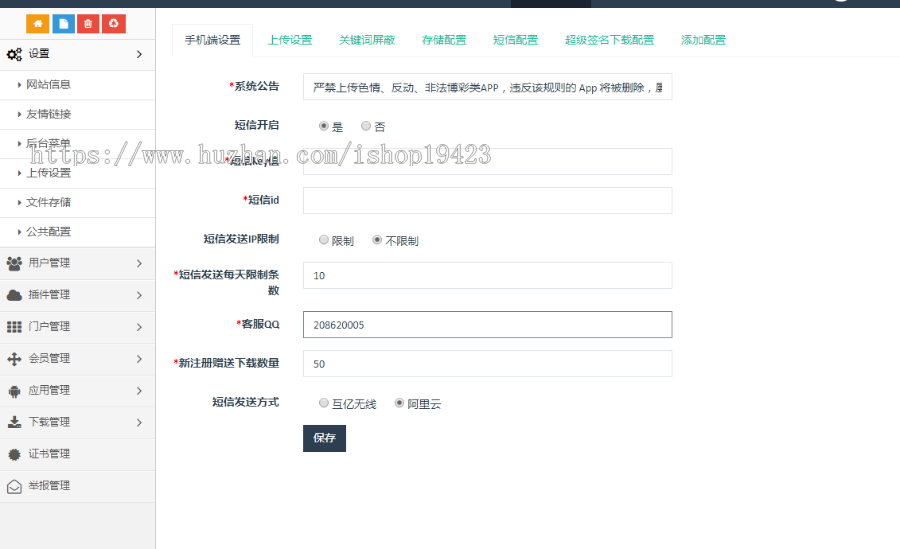Click the 系统公告 text field
The width and height of the screenshot is (900, 549).
pyautogui.click(x=487, y=87)
